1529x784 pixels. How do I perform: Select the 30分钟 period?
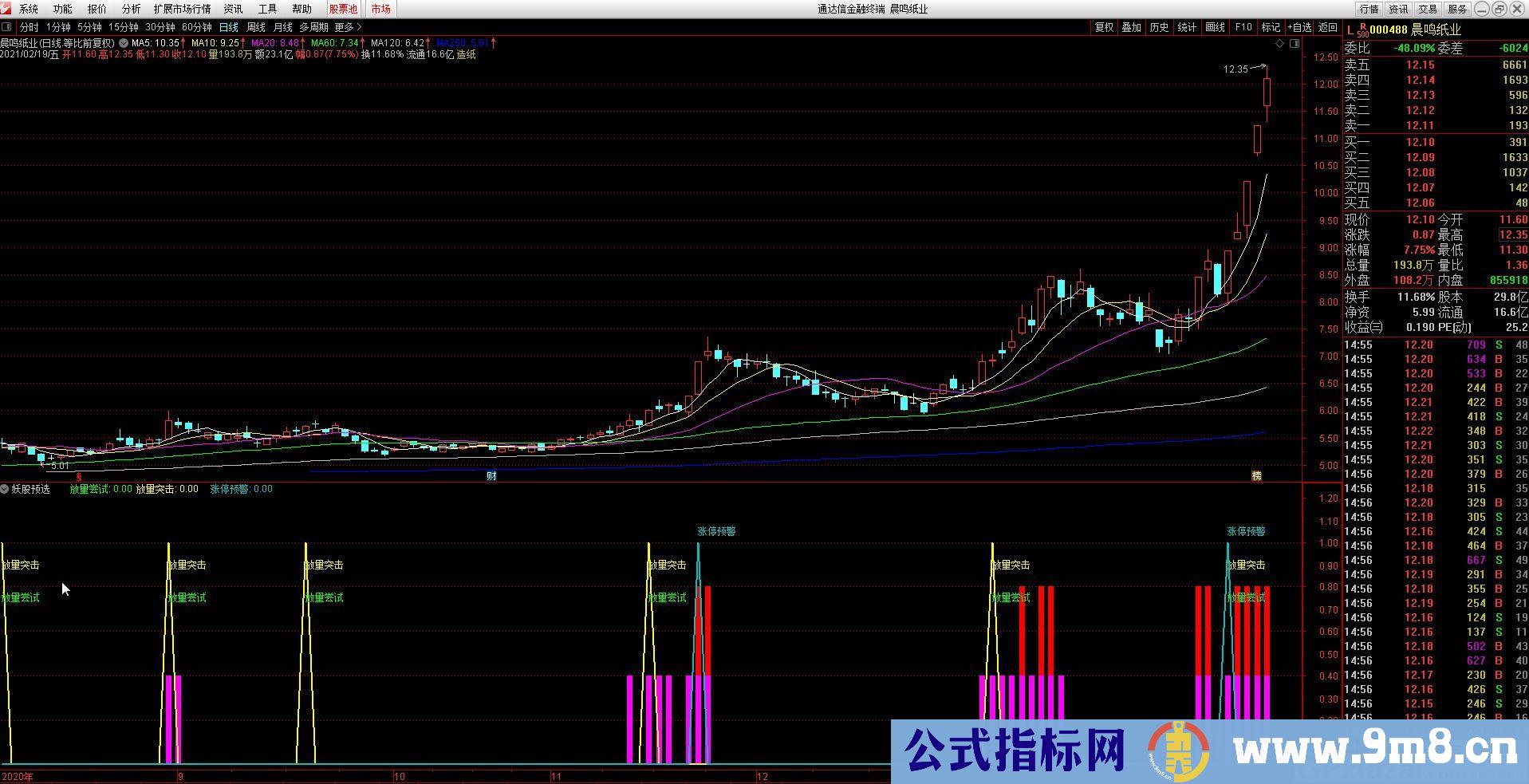point(160,27)
